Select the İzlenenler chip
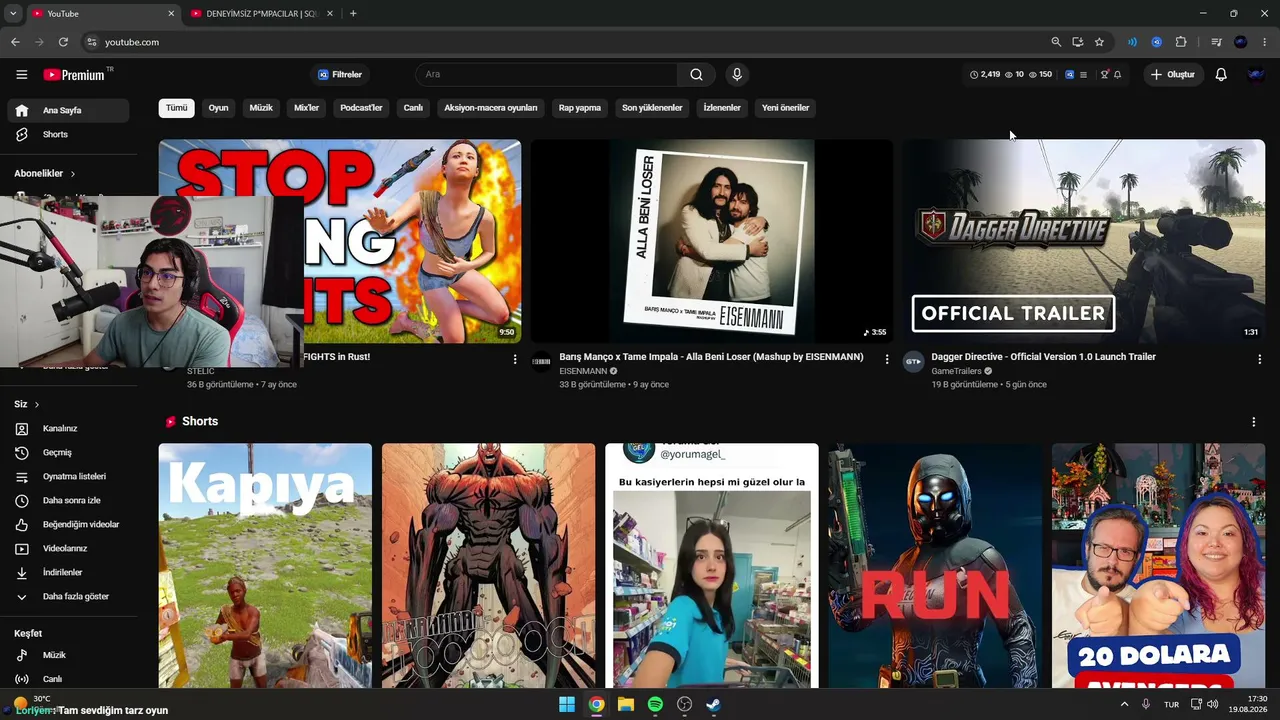1280x720 pixels. [722, 108]
